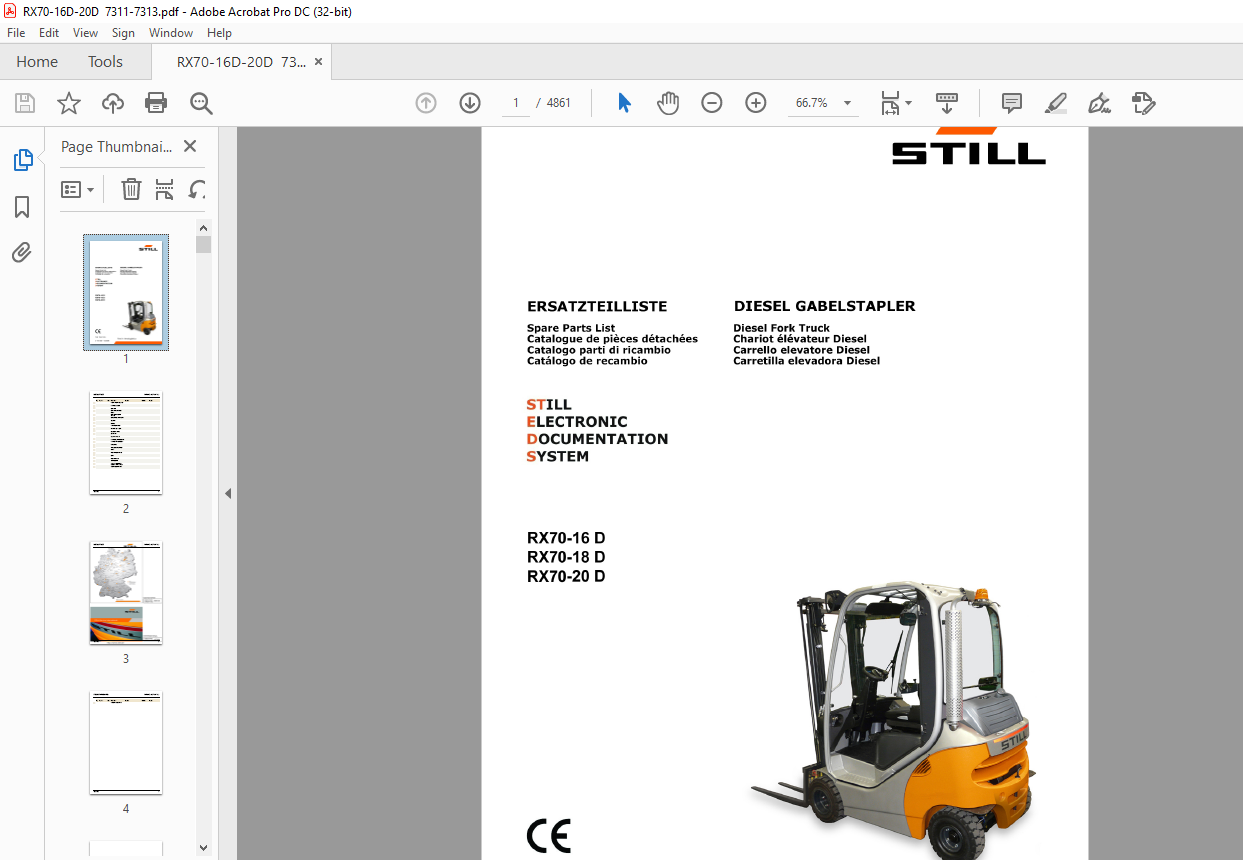Add a comment with the note icon
Image resolution: width=1243 pixels, height=860 pixels.
pos(1011,103)
